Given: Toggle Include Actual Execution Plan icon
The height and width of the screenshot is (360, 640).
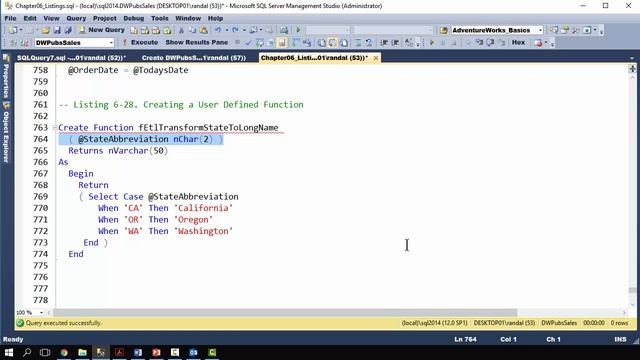Looking at the screenshot, I should point(296,42).
